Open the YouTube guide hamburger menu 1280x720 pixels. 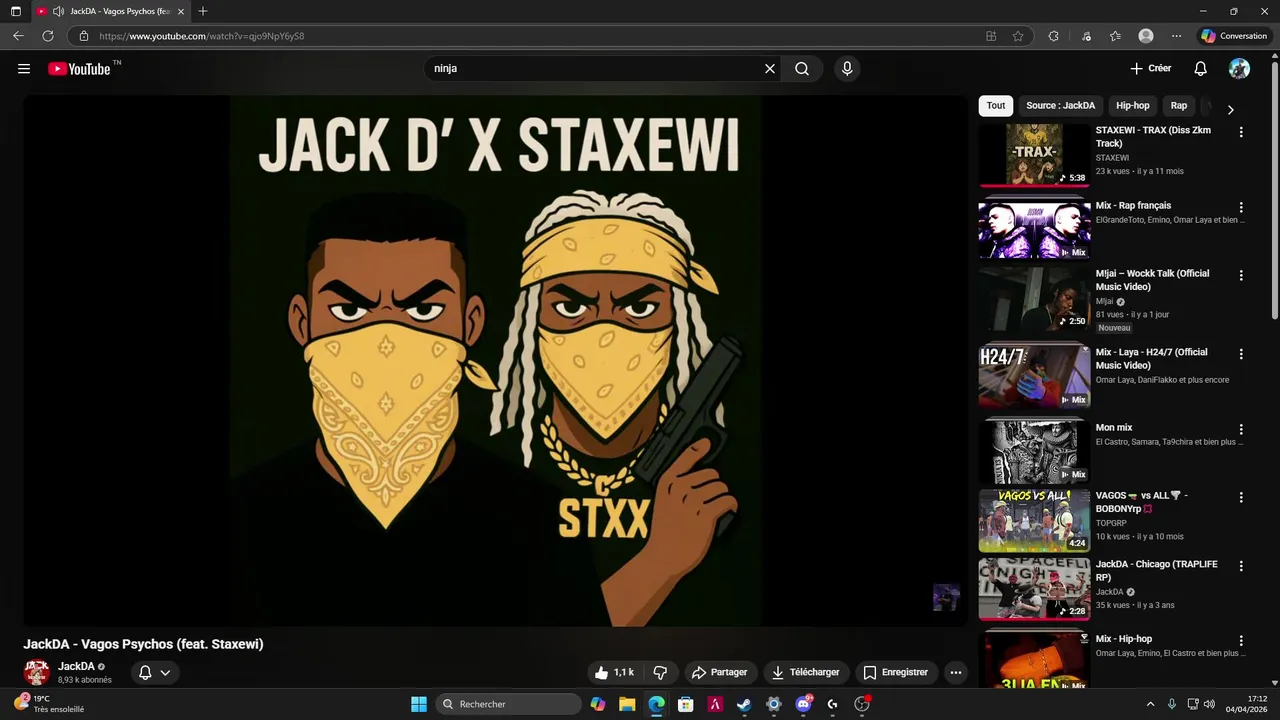(24, 69)
